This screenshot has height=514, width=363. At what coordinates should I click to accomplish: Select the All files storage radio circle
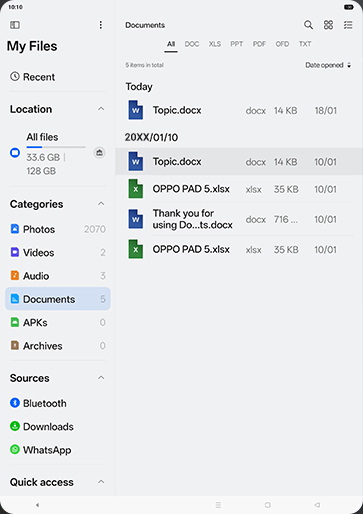(15, 153)
